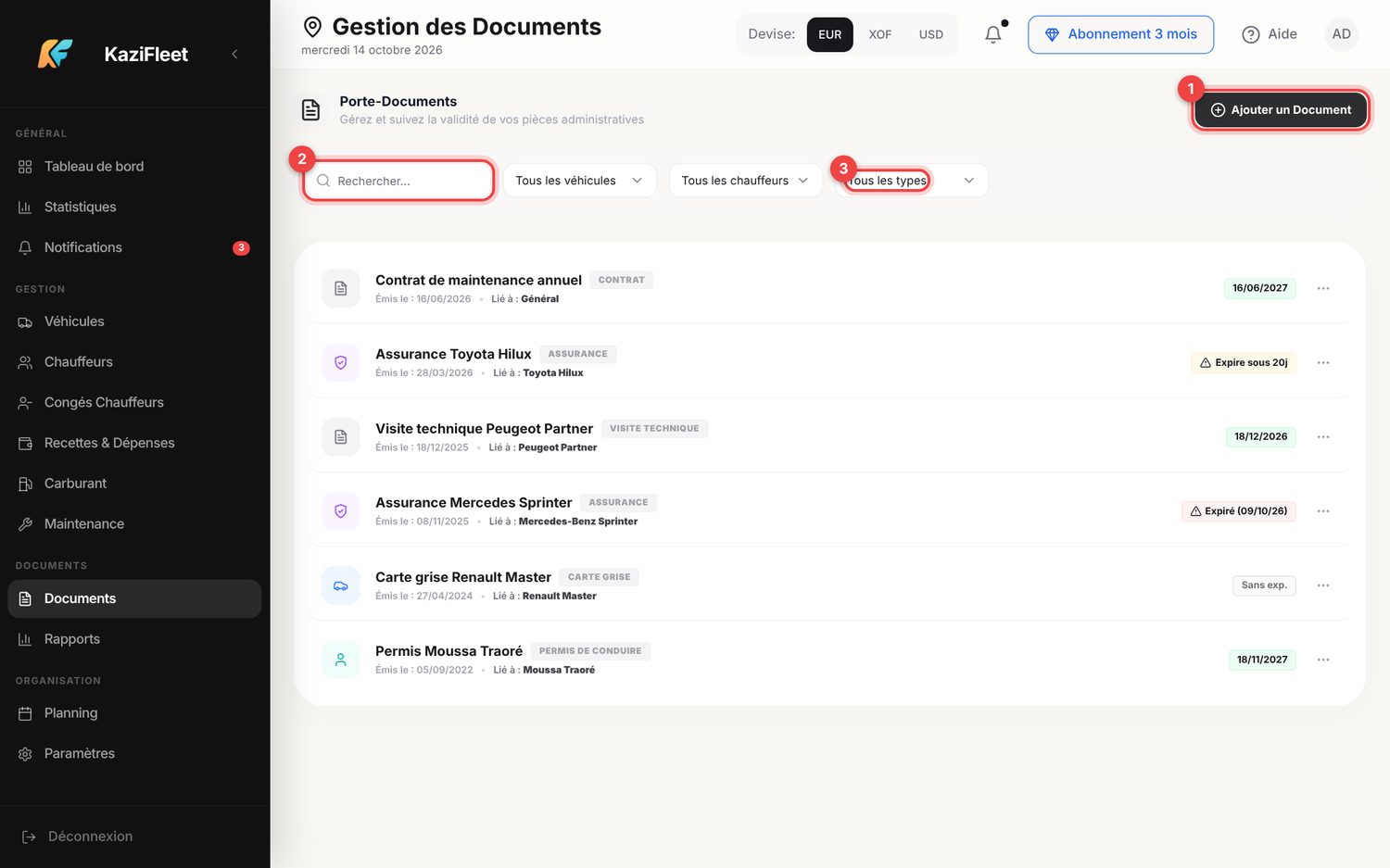Expand the Tous les types filter
This screenshot has height=868, width=1390.
tap(912, 181)
